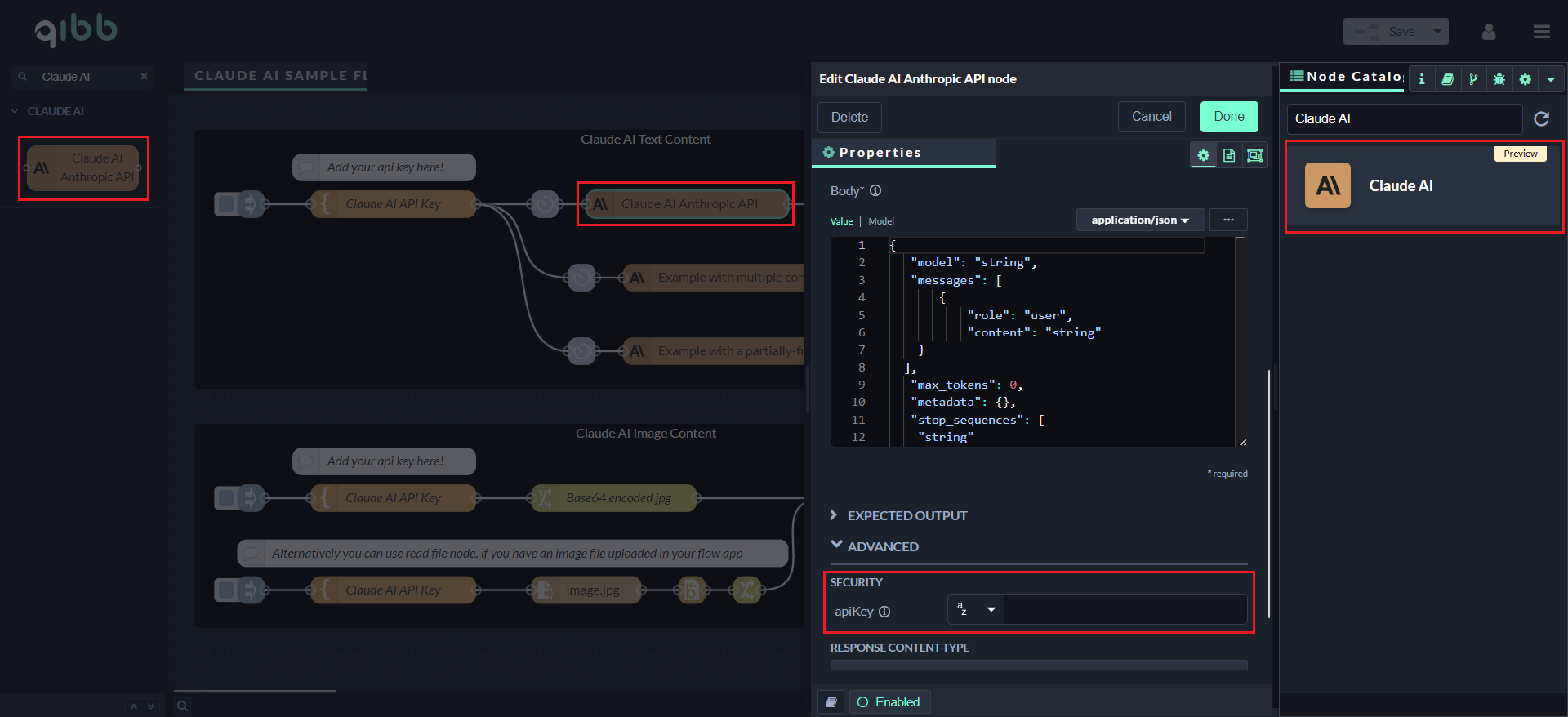Open the git branch history icon
Viewport: 1568px width, 717px height.
(1473, 79)
